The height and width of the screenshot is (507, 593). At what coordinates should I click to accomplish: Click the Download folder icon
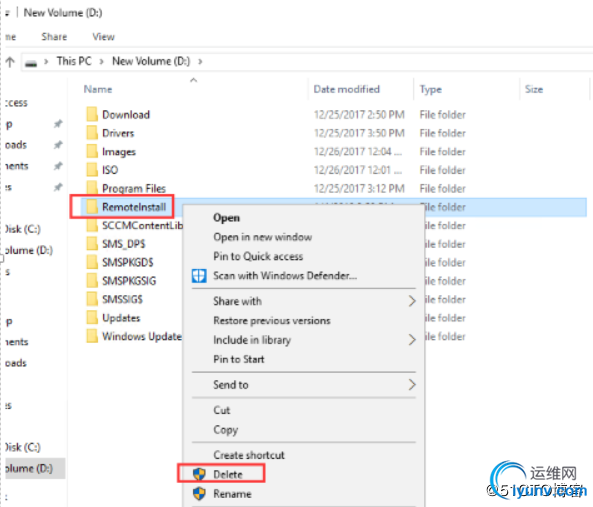point(92,114)
